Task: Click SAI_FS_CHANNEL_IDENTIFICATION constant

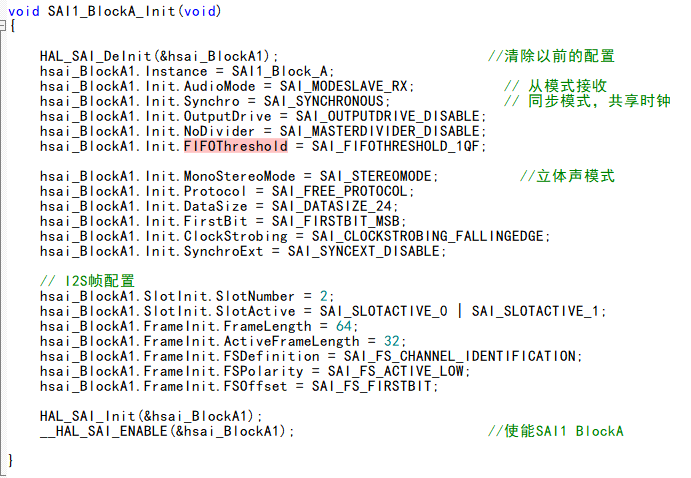Action: 460,356
